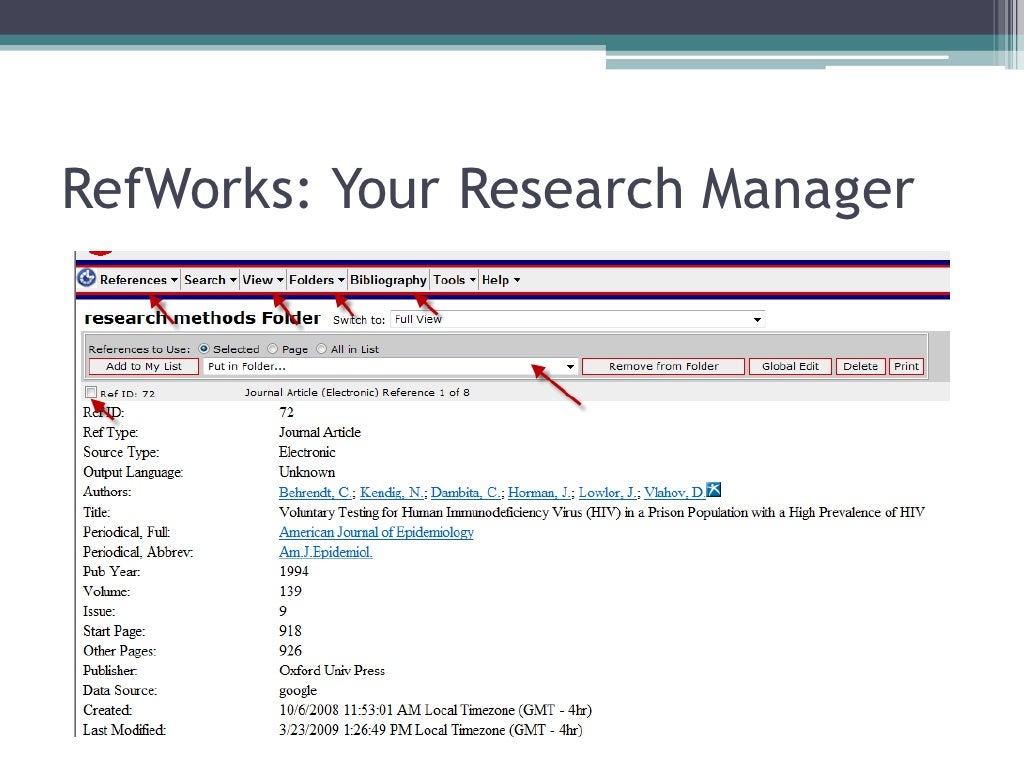Click the Delete button
This screenshot has width=1024, height=768.
(x=861, y=366)
